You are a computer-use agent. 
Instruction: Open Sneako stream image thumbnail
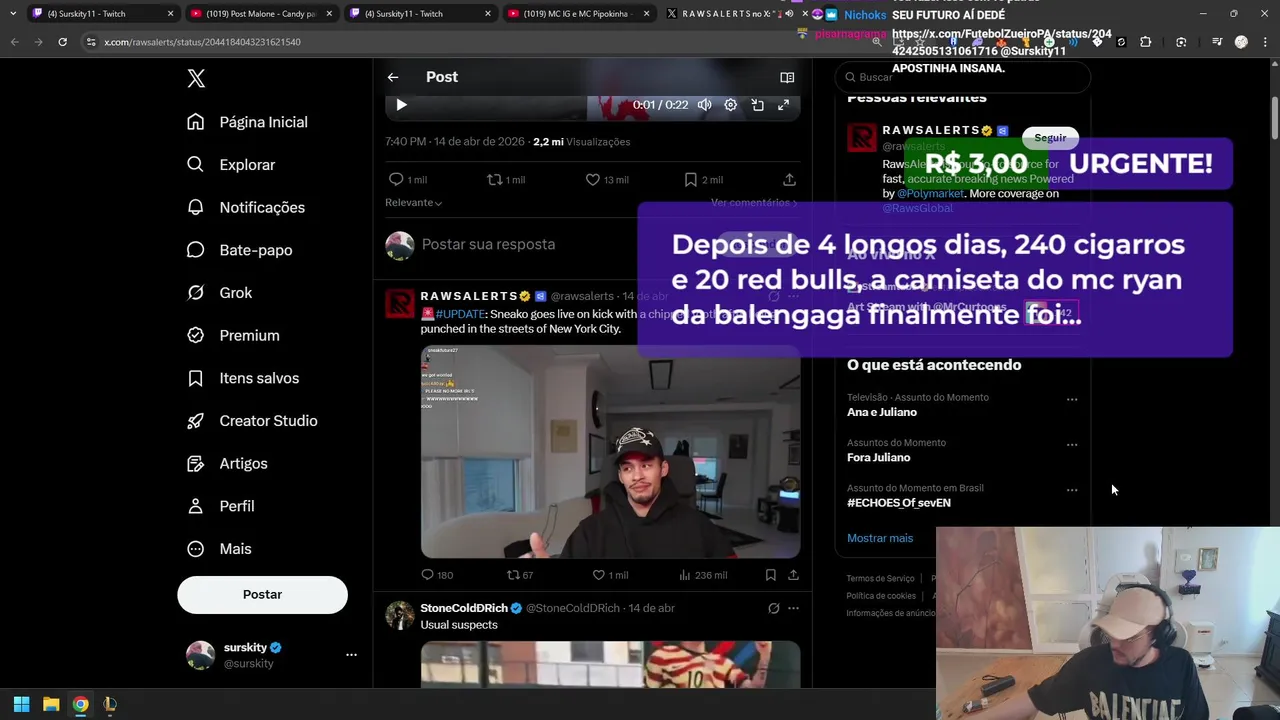[610, 452]
